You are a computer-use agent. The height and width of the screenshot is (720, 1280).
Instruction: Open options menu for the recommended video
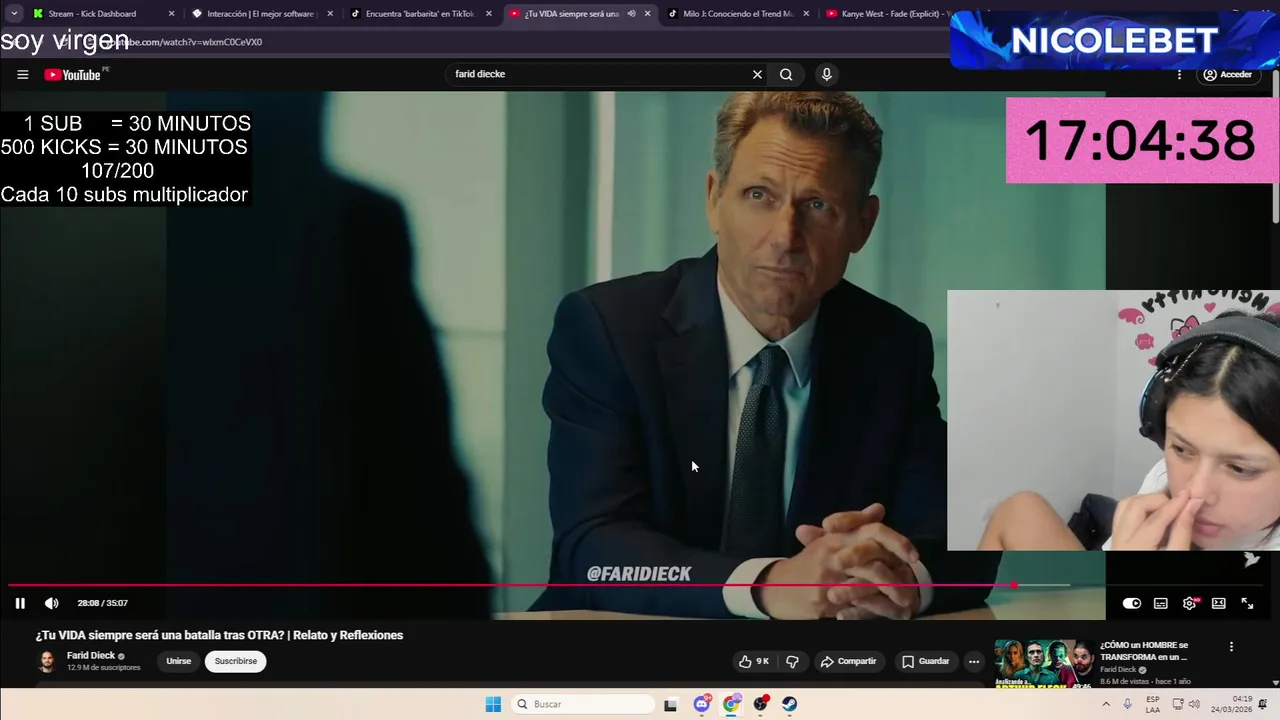[x=1231, y=647]
